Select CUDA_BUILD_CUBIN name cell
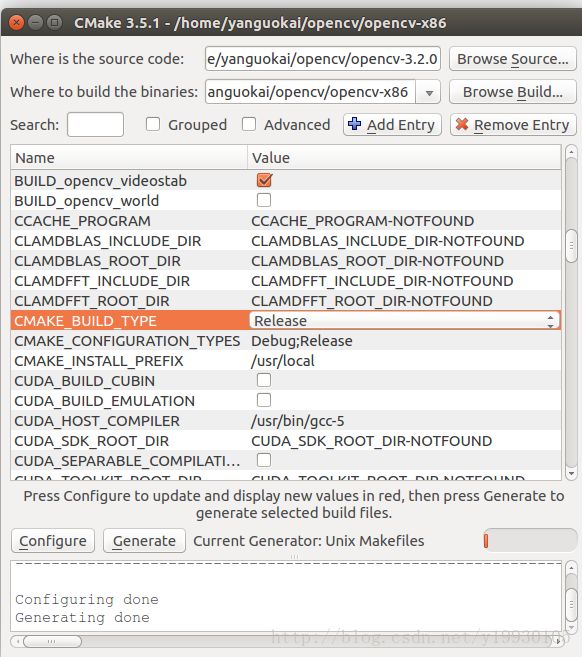 pyautogui.click(x=85, y=381)
